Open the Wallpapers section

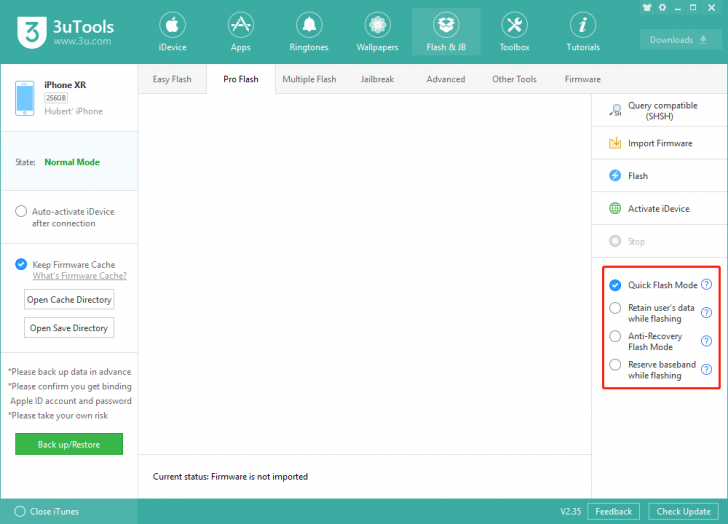[x=377, y=32]
